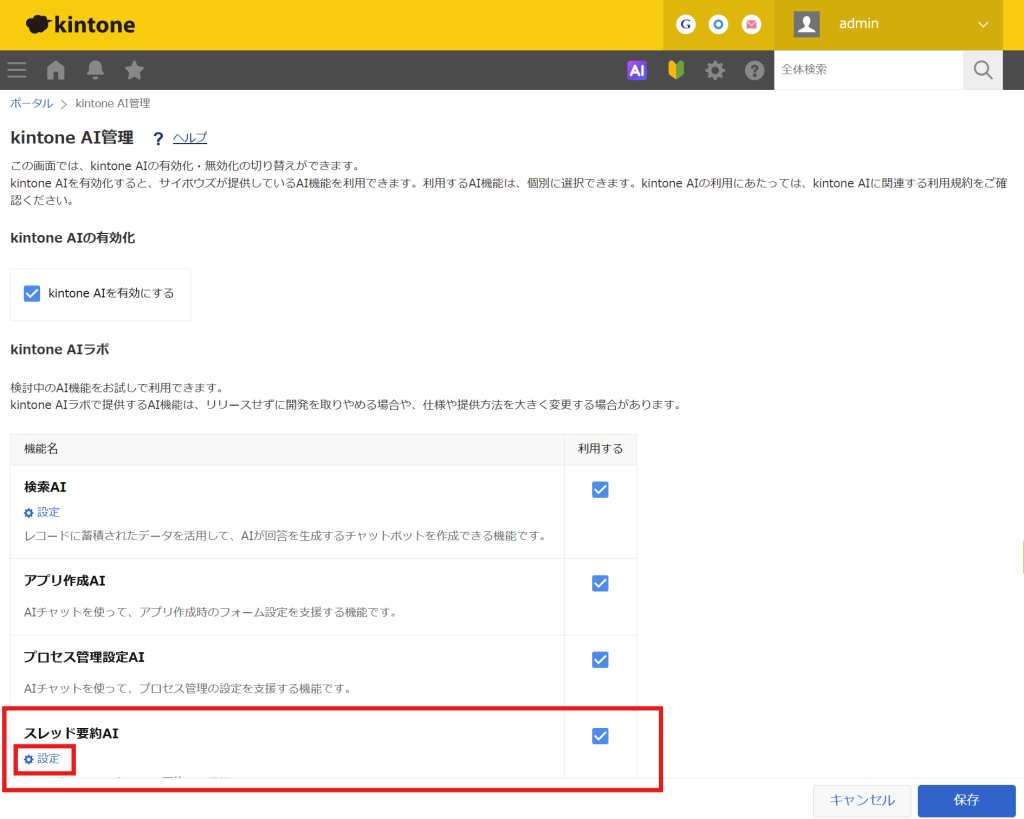Toggle kintone AIを有効にする checkbox

(x=32, y=293)
